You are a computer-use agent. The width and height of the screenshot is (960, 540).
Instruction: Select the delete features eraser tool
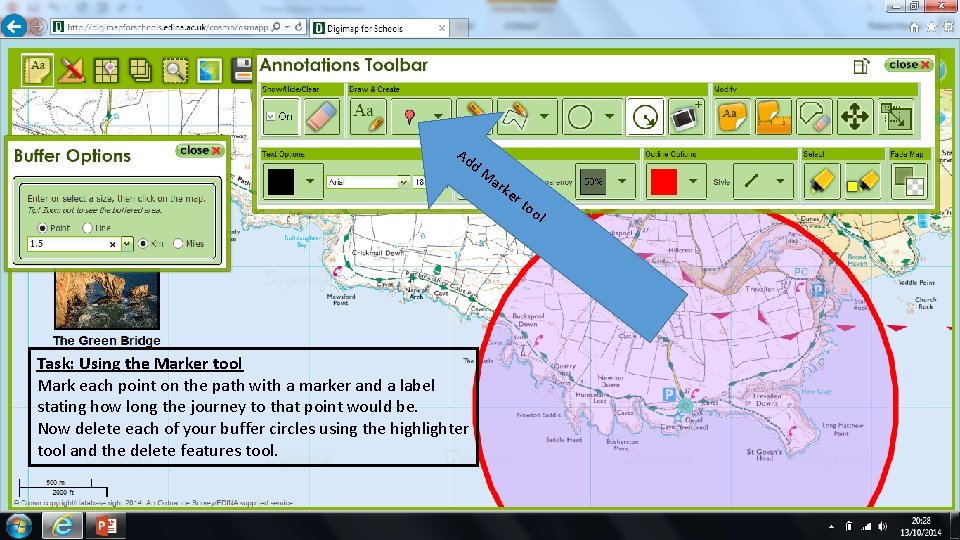pyautogui.click(x=814, y=116)
